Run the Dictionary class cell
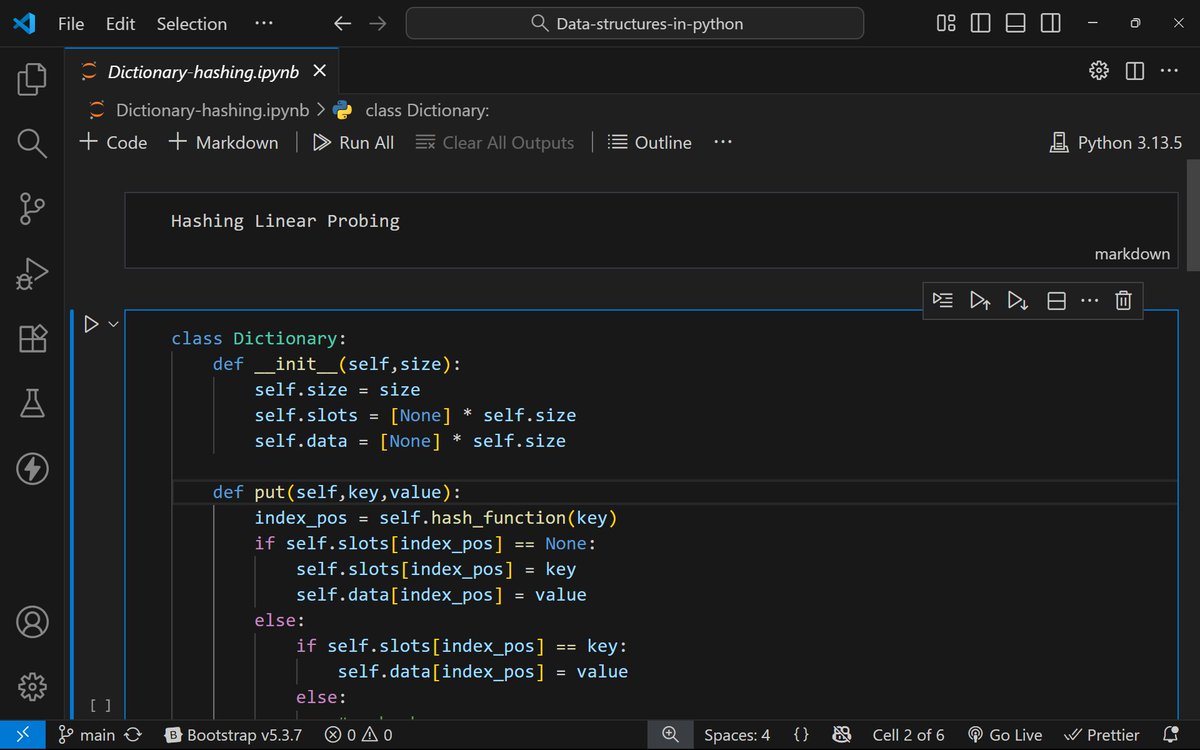 (x=91, y=323)
